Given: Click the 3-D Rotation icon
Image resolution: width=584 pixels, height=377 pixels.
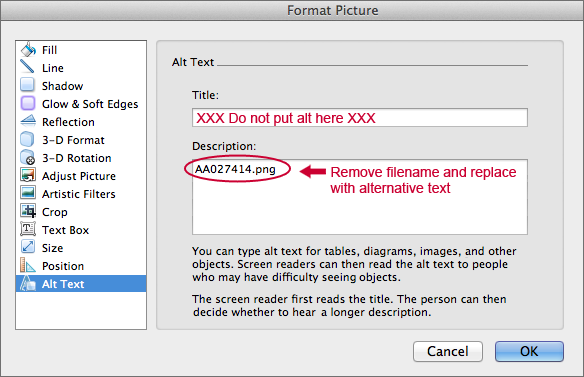Looking at the screenshot, I should point(28,157).
